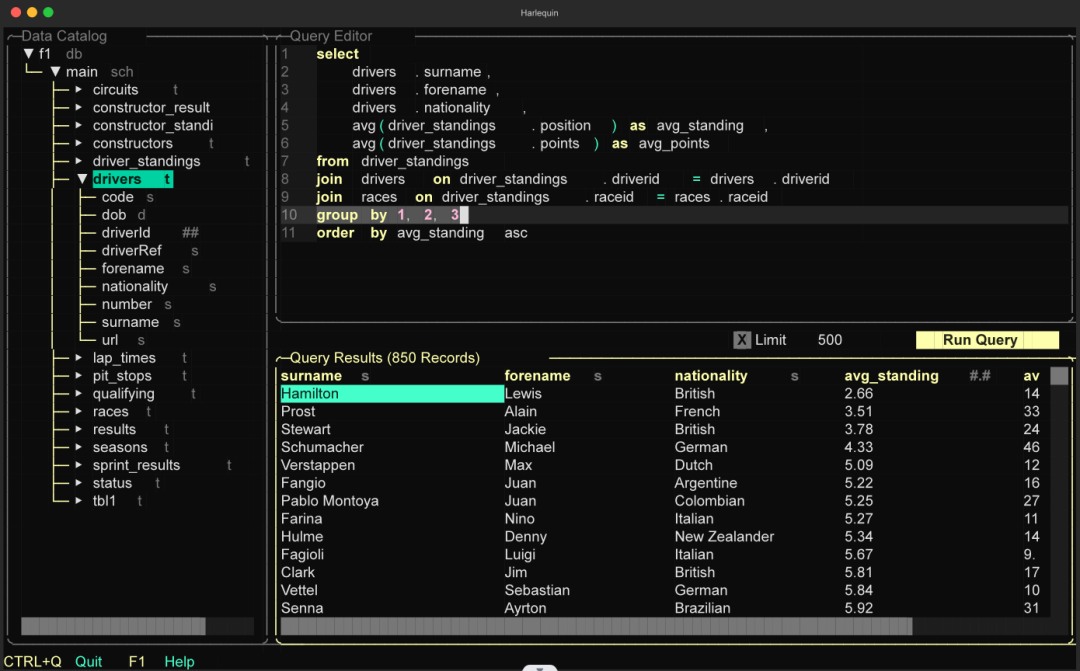Screen dimensions: 1080x671
Task: Click the results vertical scrollbar thumb
Action: 1059,375
